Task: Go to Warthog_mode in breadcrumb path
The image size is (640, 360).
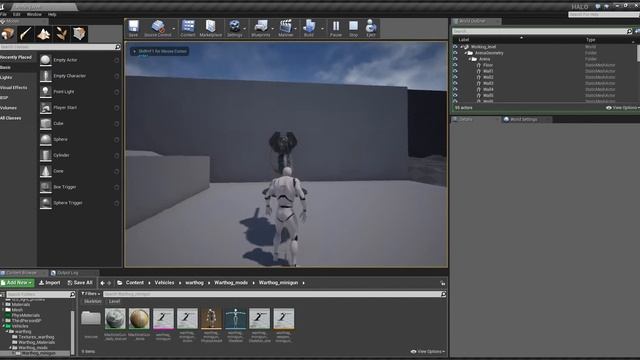Action: click(231, 282)
